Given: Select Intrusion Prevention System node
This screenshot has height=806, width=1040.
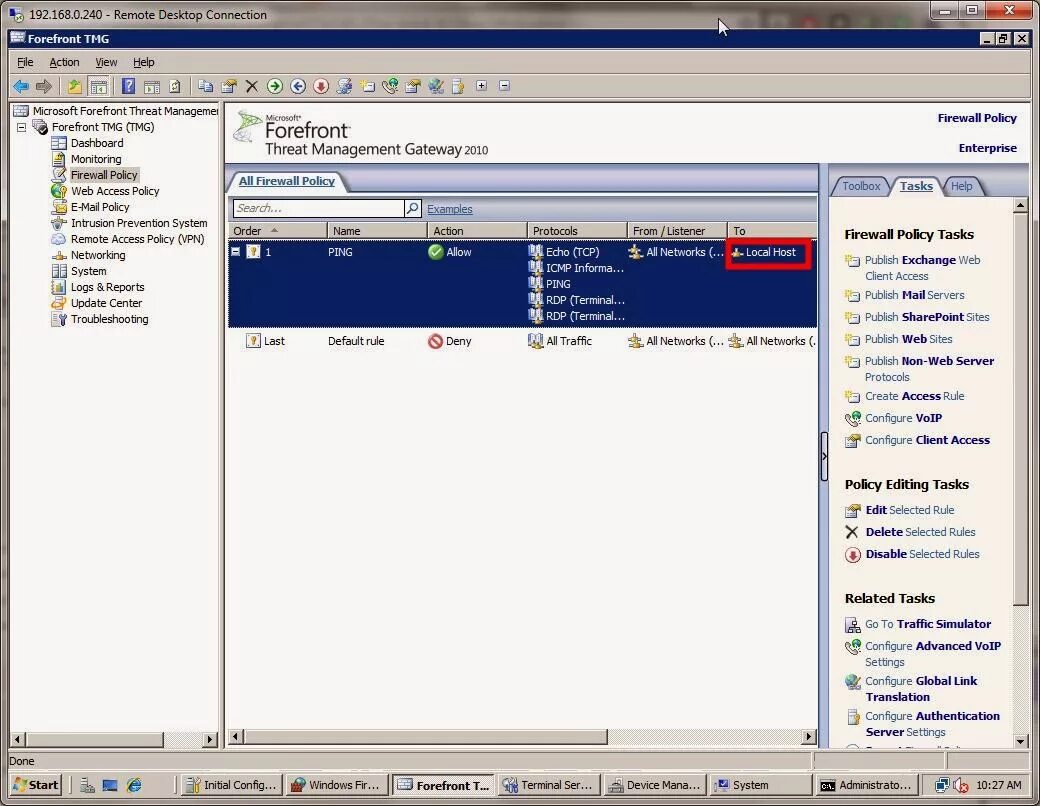Looking at the screenshot, I should tap(139, 223).
